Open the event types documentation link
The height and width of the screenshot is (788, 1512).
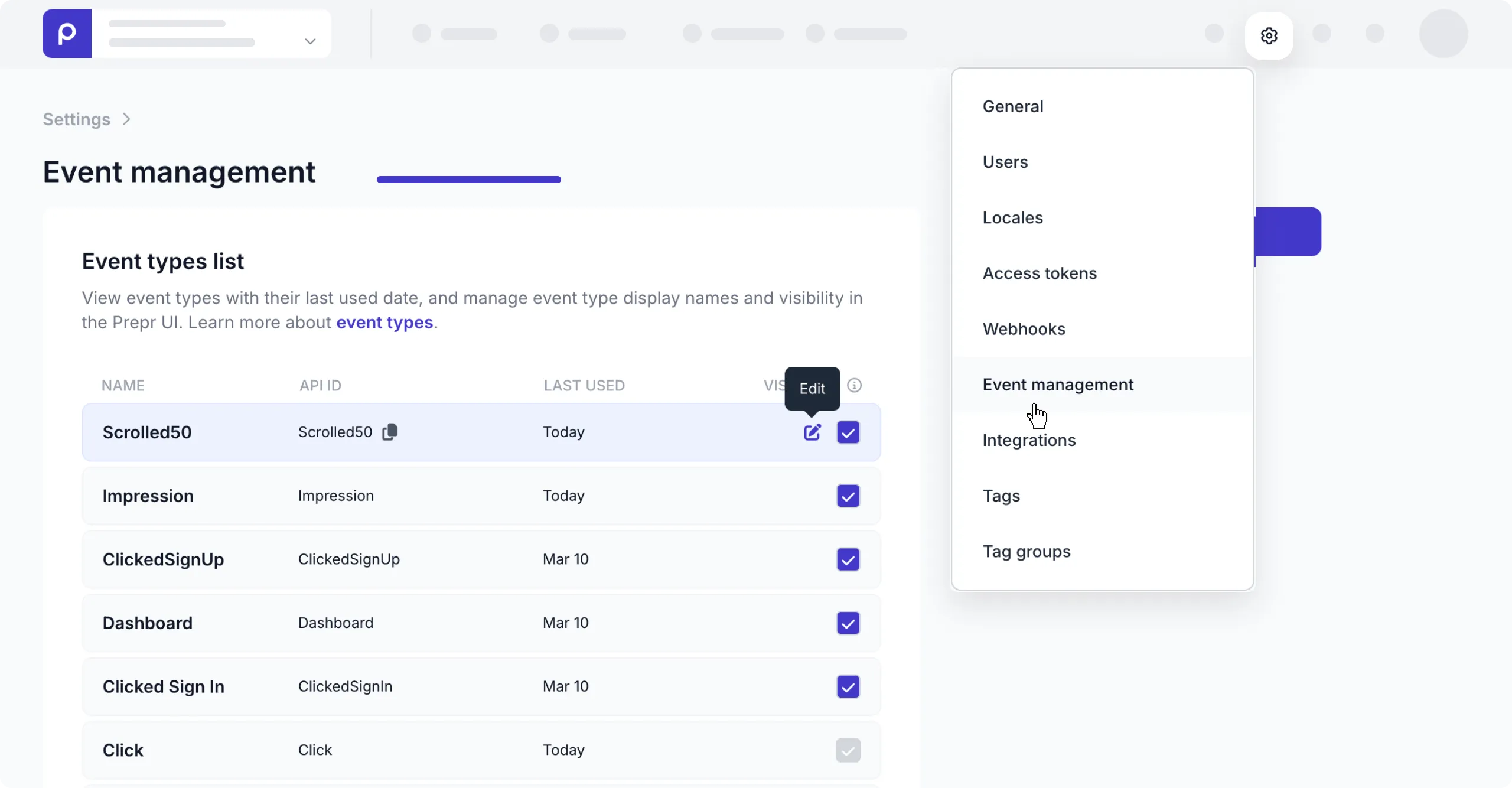[384, 322]
